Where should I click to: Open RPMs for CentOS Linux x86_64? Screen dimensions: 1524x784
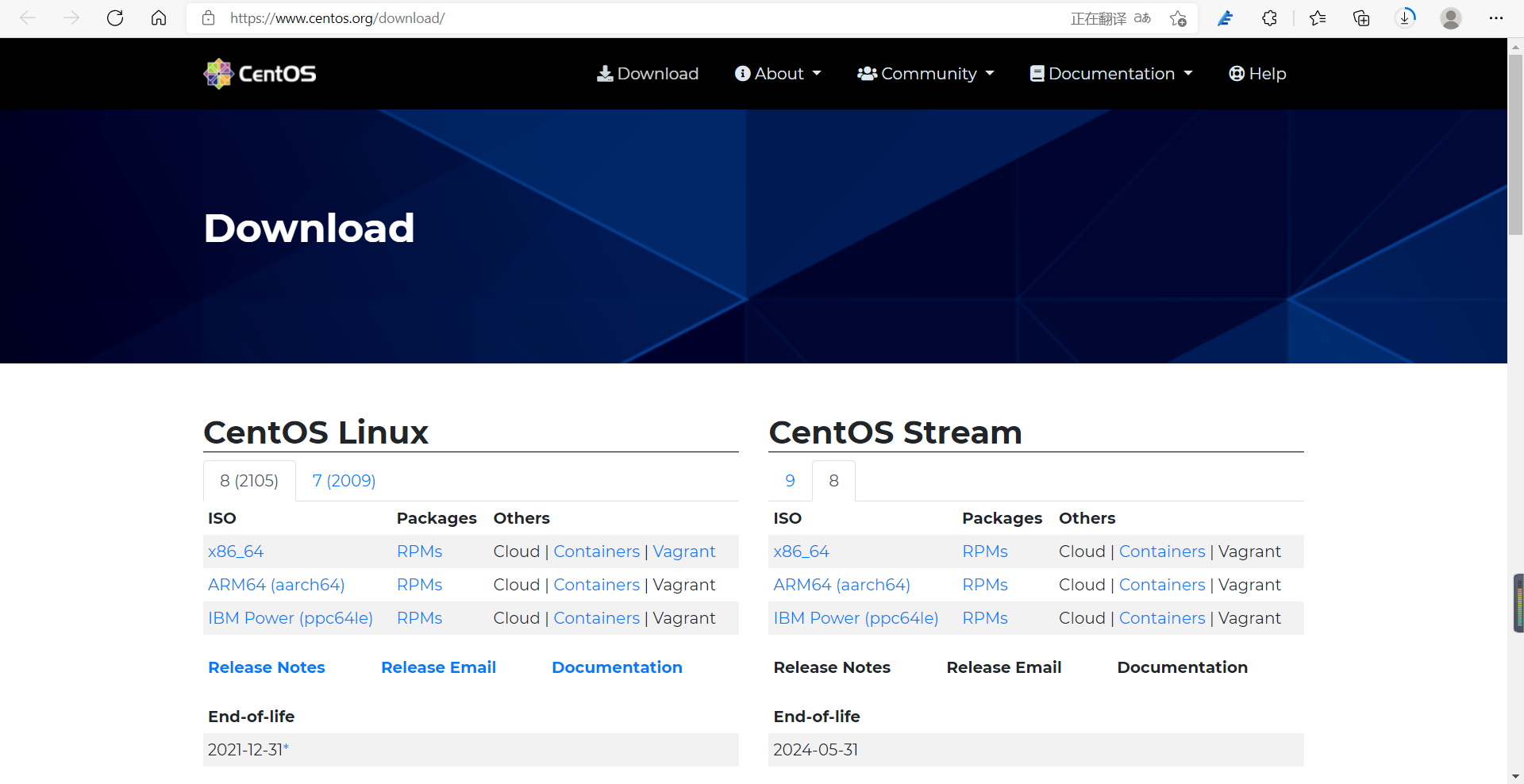(x=419, y=551)
